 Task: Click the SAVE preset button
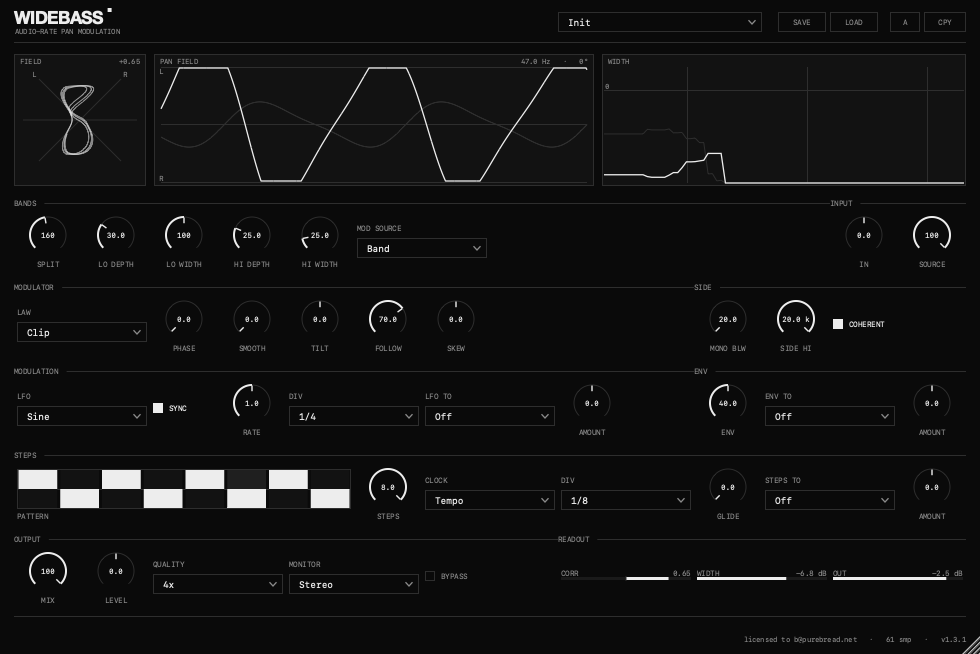point(802,22)
